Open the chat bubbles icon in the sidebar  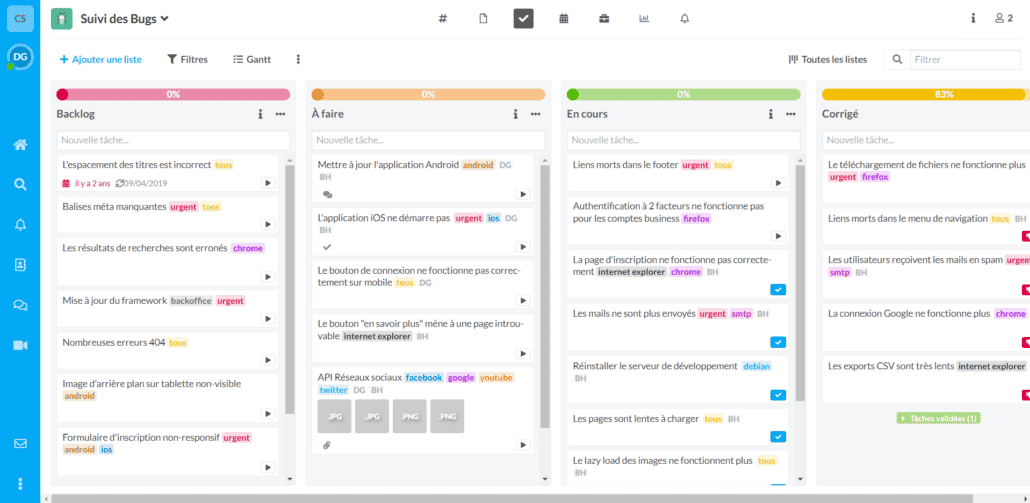point(20,305)
